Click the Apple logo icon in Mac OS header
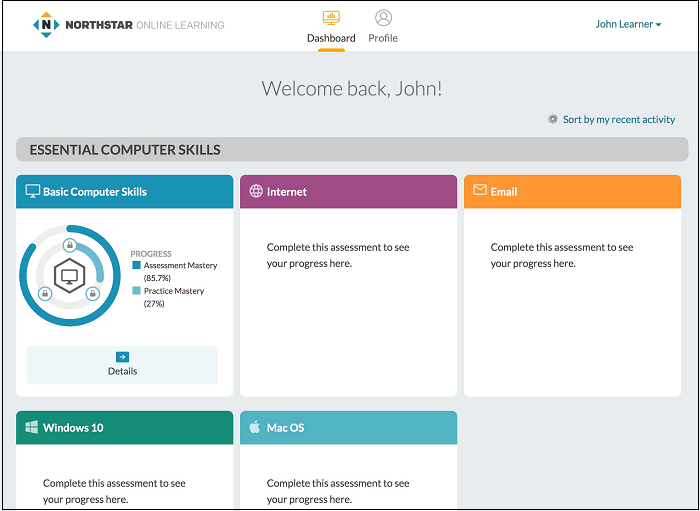Screen dimensions: 700x511 pos(254,427)
